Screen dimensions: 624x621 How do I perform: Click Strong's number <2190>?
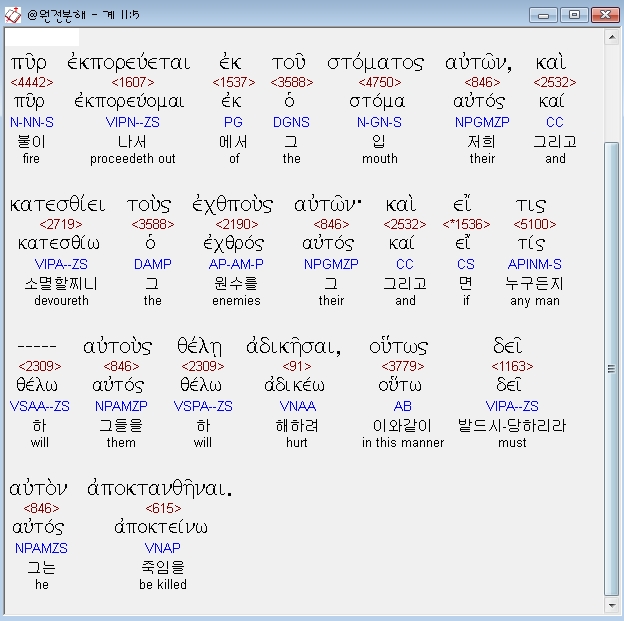236,225
